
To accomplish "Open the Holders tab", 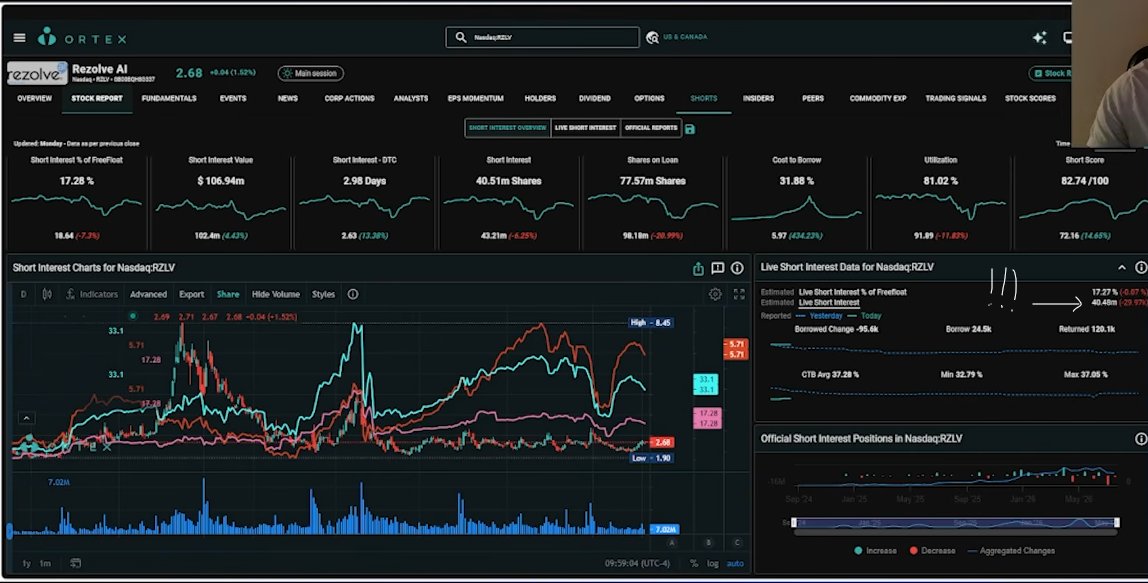I will click(540, 98).
